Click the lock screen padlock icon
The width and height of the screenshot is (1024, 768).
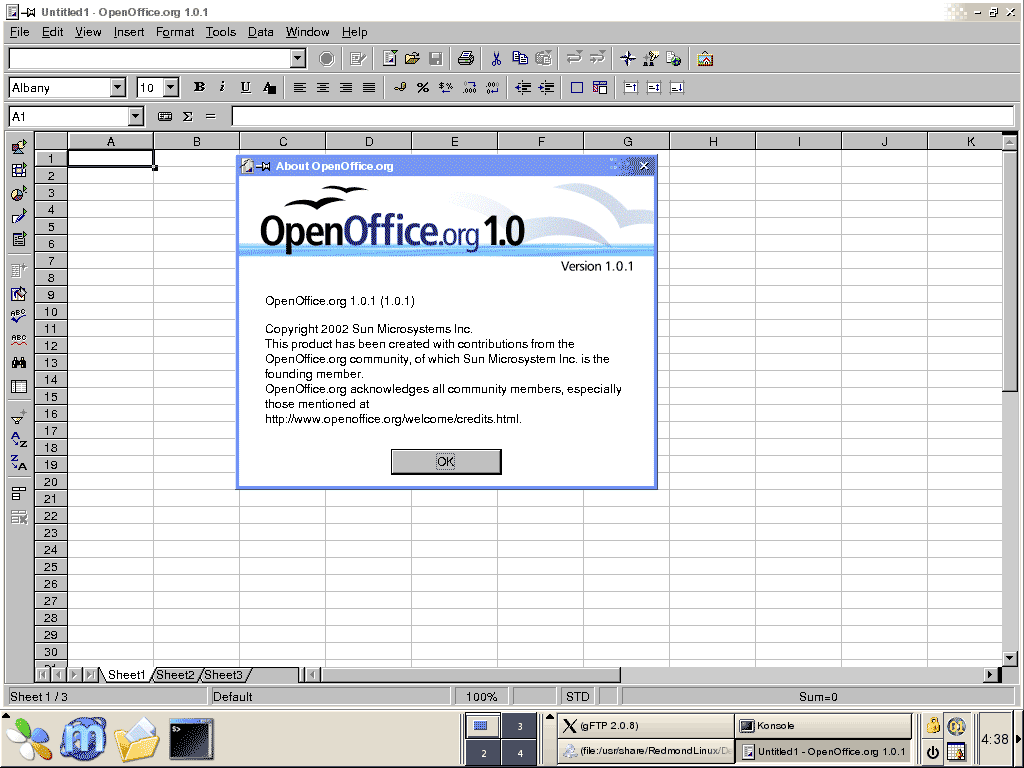933,725
